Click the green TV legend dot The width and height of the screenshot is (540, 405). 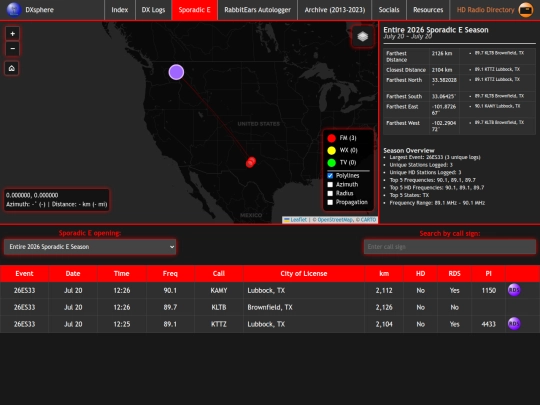(331, 163)
